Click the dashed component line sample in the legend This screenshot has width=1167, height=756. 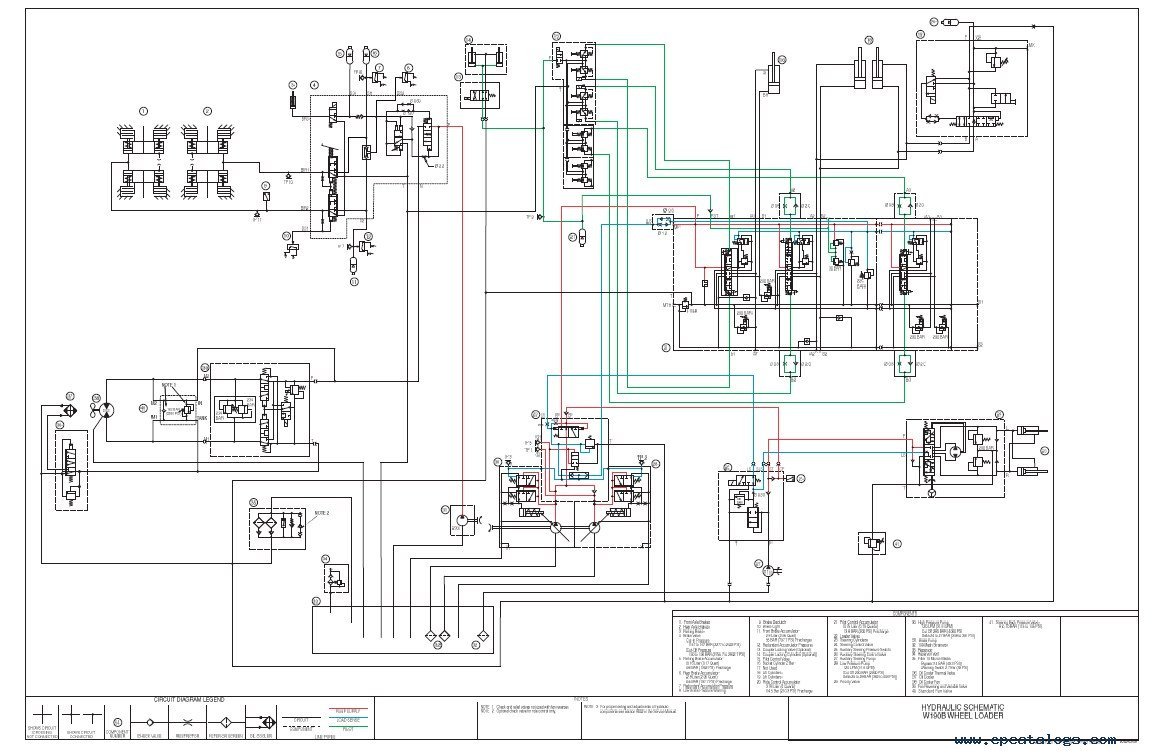pos(301,726)
